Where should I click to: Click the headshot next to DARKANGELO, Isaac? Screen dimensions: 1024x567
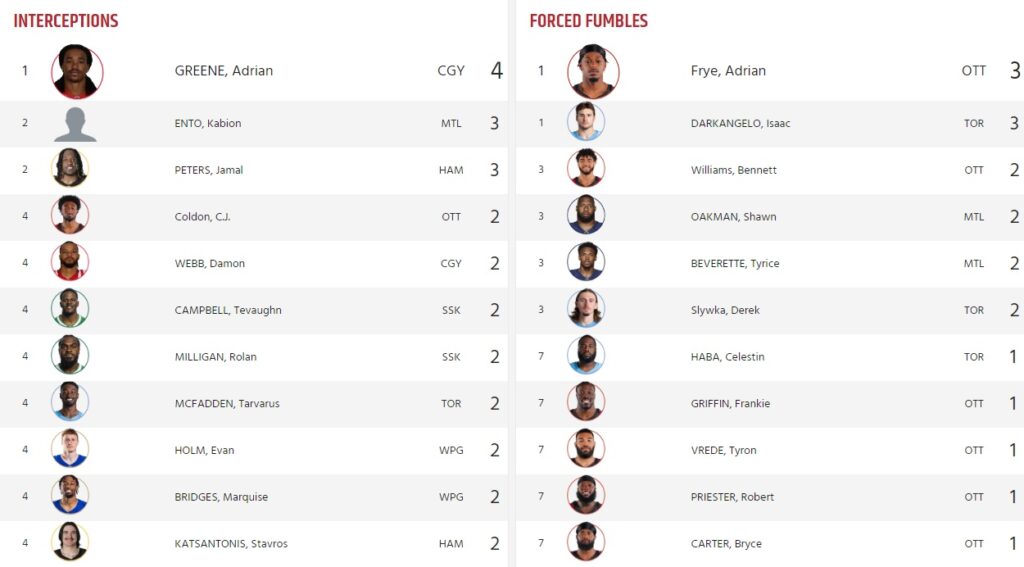(x=586, y=123)
